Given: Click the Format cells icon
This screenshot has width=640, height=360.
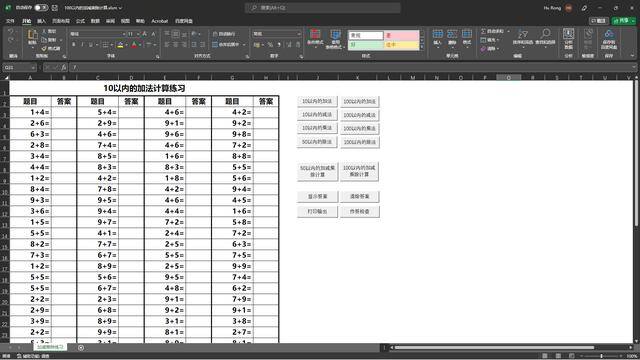Looking at the screenshot, I should [467, 34].
